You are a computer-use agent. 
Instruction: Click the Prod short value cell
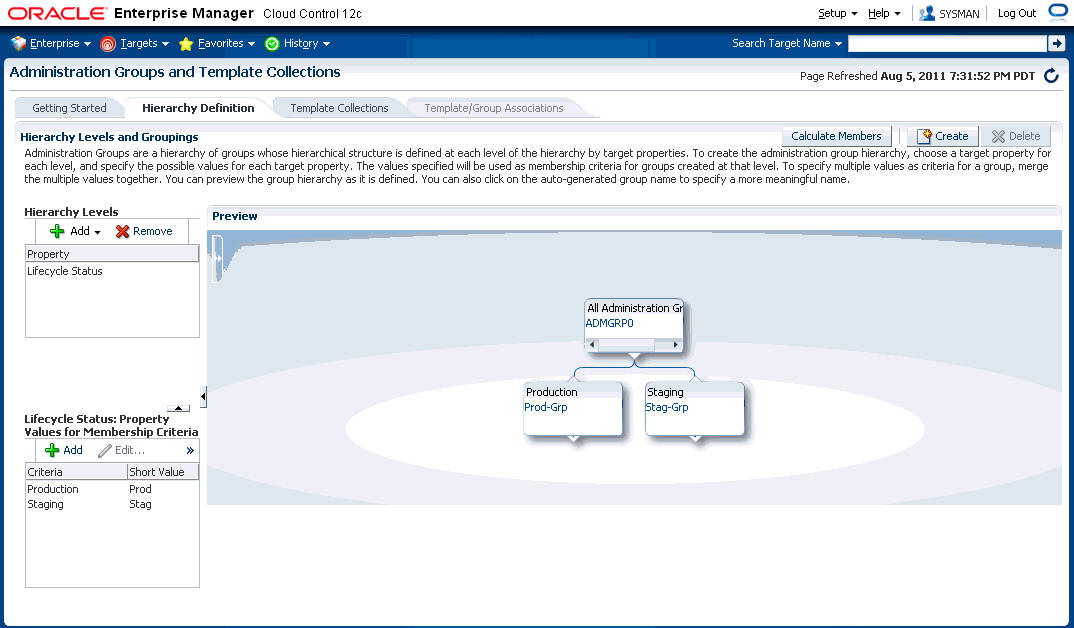tap(140, 489)
